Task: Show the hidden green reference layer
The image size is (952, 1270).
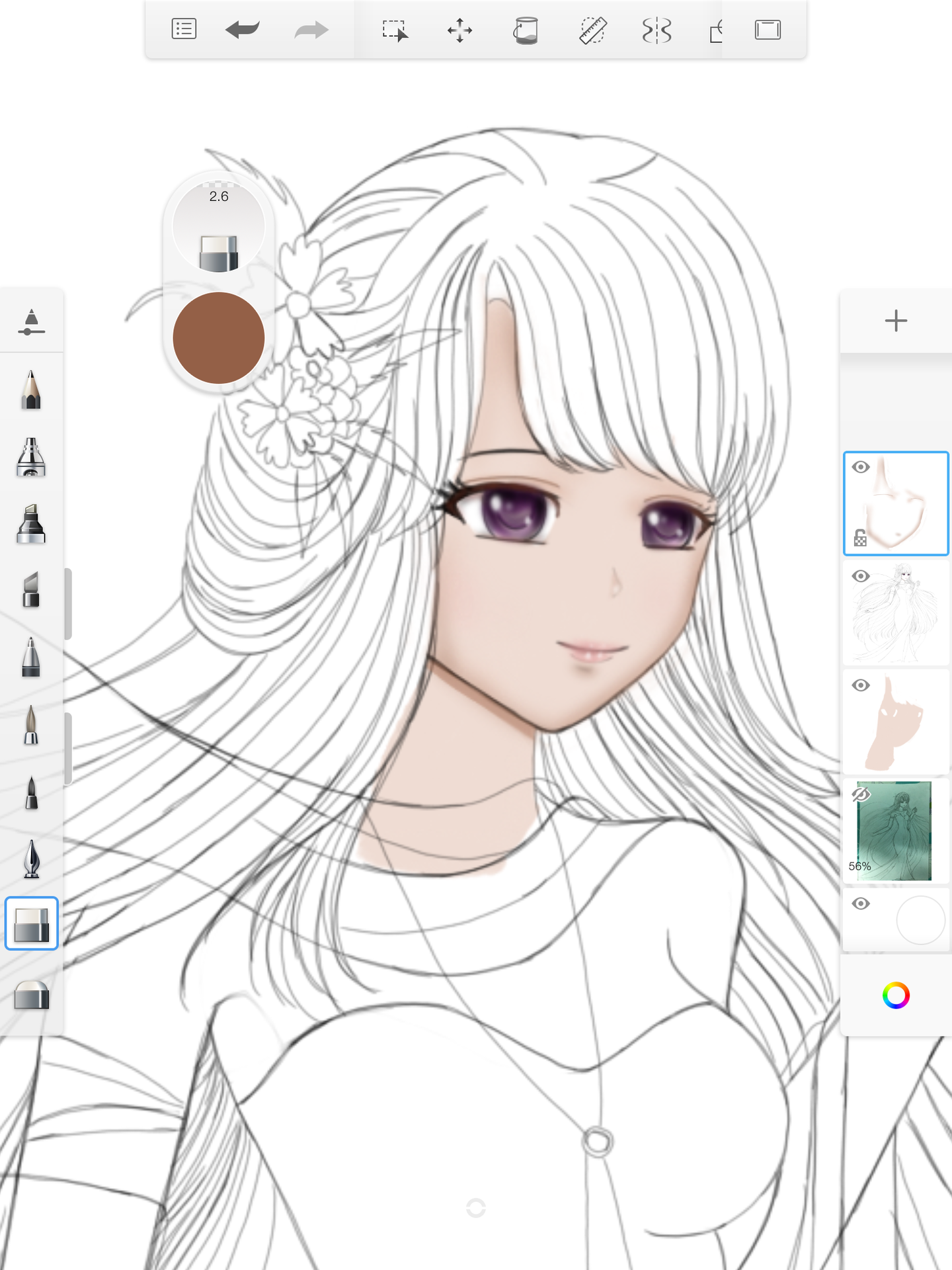Action: [x=860, y=794]
